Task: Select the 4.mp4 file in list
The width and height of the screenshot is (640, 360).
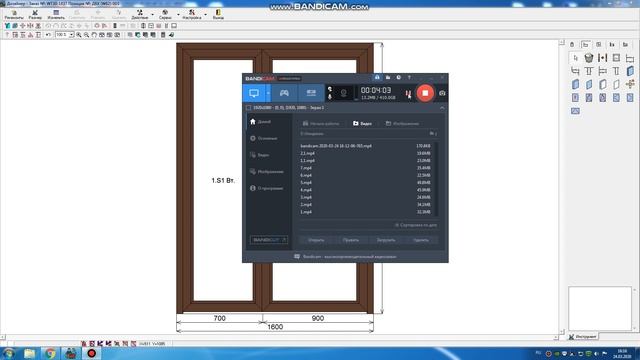Action: [366, 190]
